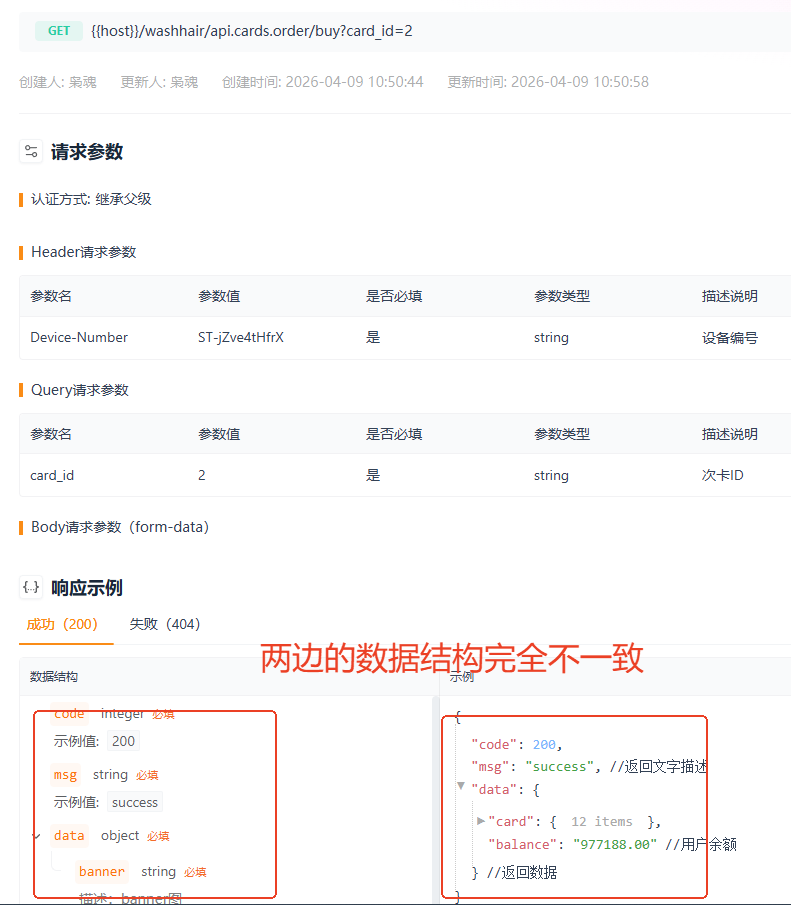This screenshot has width=791, height=905.
Task: Click the 请求参数 section icon
Action: 31,152
